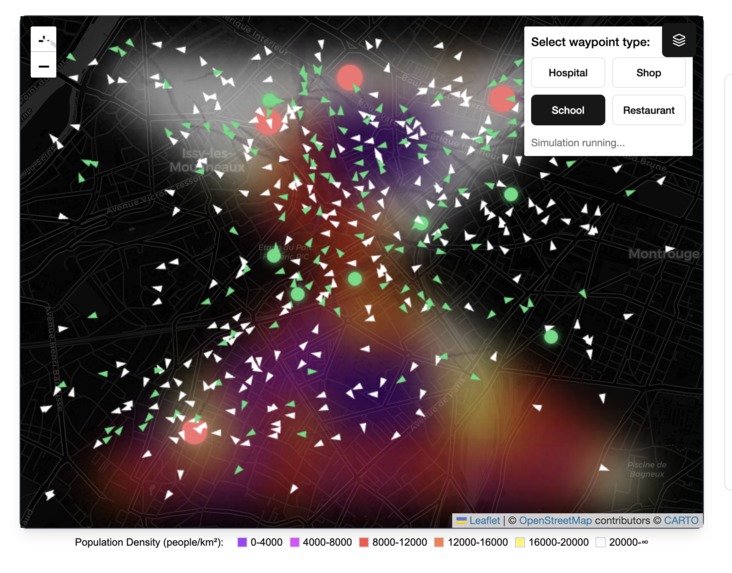Select Hospital waypoint type
This screenshot has height=573, width=732.
[x=568, y=72]
